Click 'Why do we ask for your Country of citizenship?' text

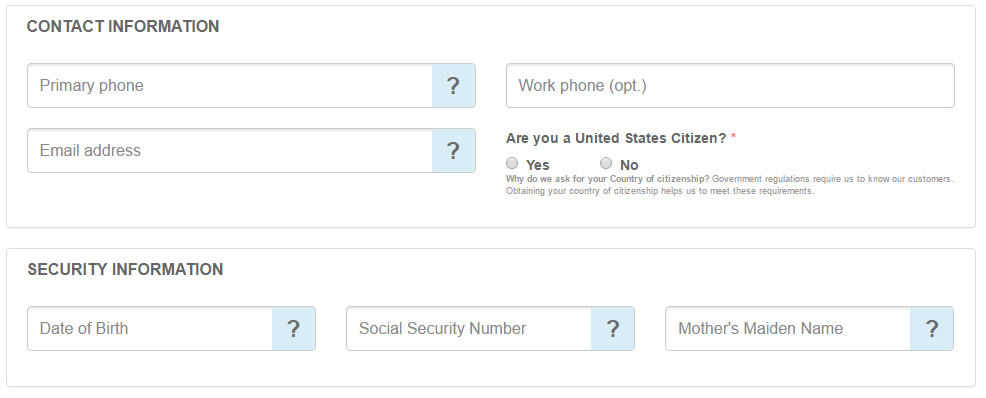[x=607, y=179]
